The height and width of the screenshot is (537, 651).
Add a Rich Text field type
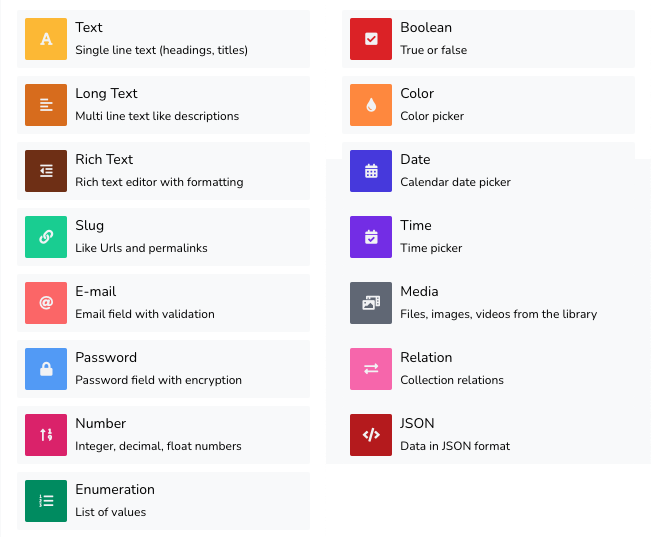104,160
